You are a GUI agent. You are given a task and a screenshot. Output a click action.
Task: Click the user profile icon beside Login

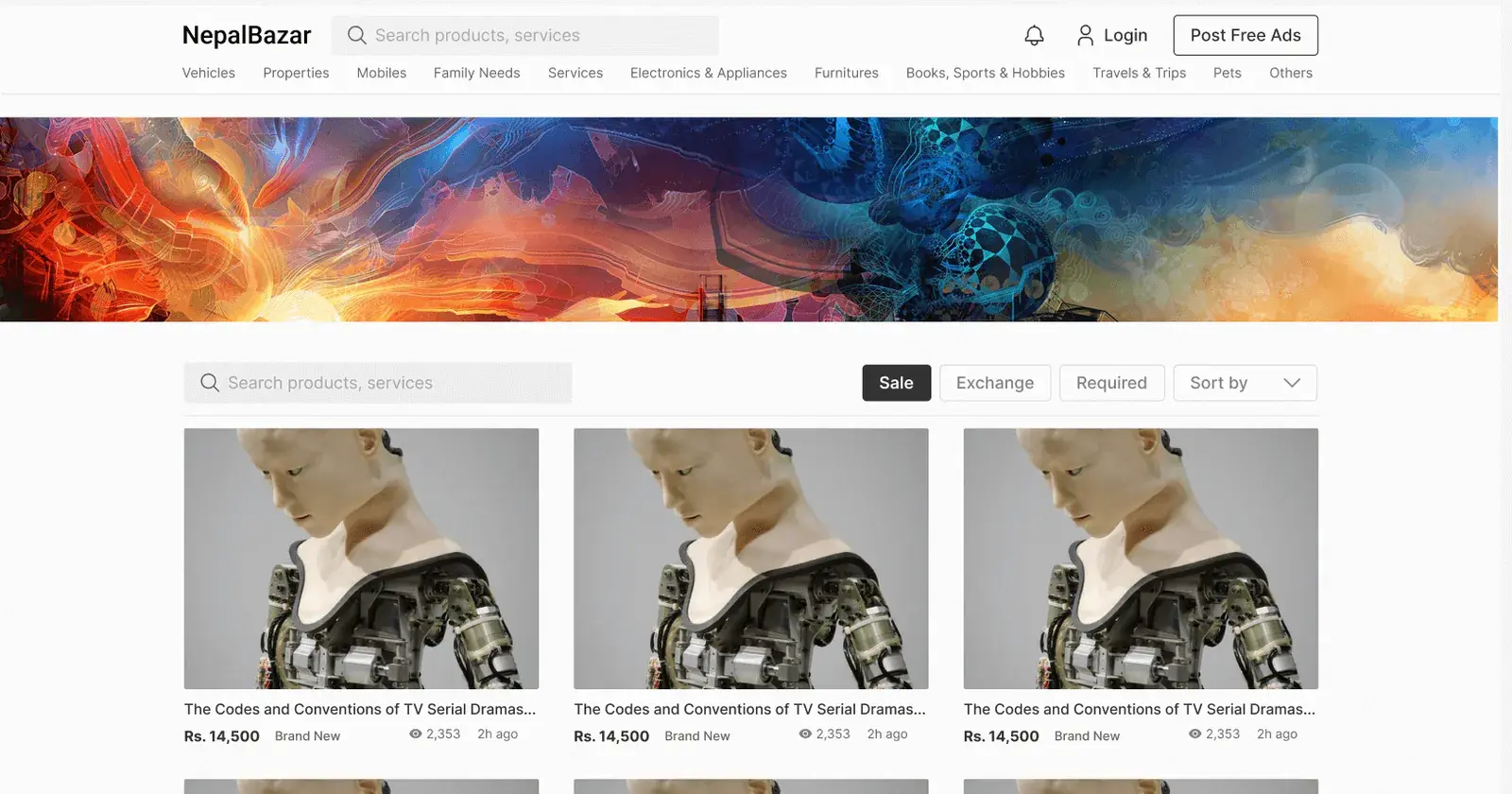click(1085, 35)
